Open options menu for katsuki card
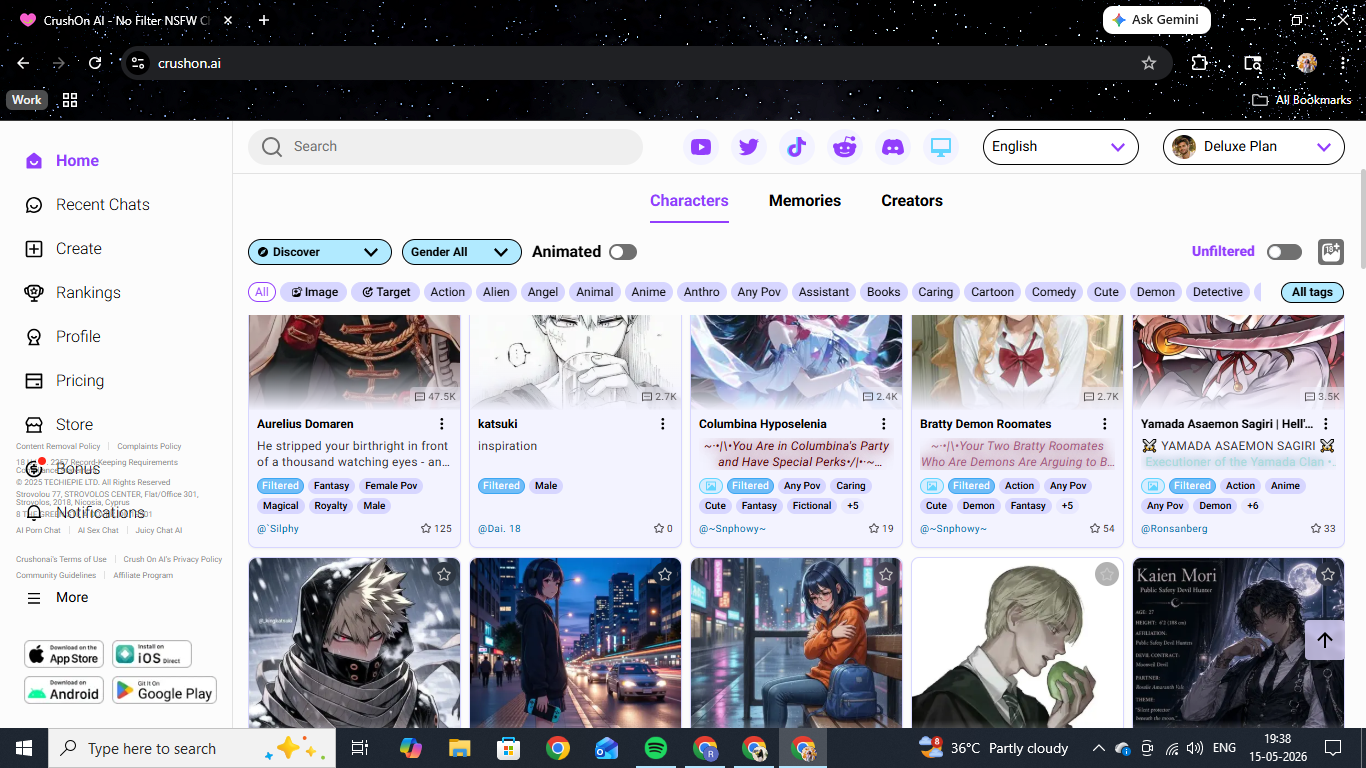 click(x=662, y=424)
